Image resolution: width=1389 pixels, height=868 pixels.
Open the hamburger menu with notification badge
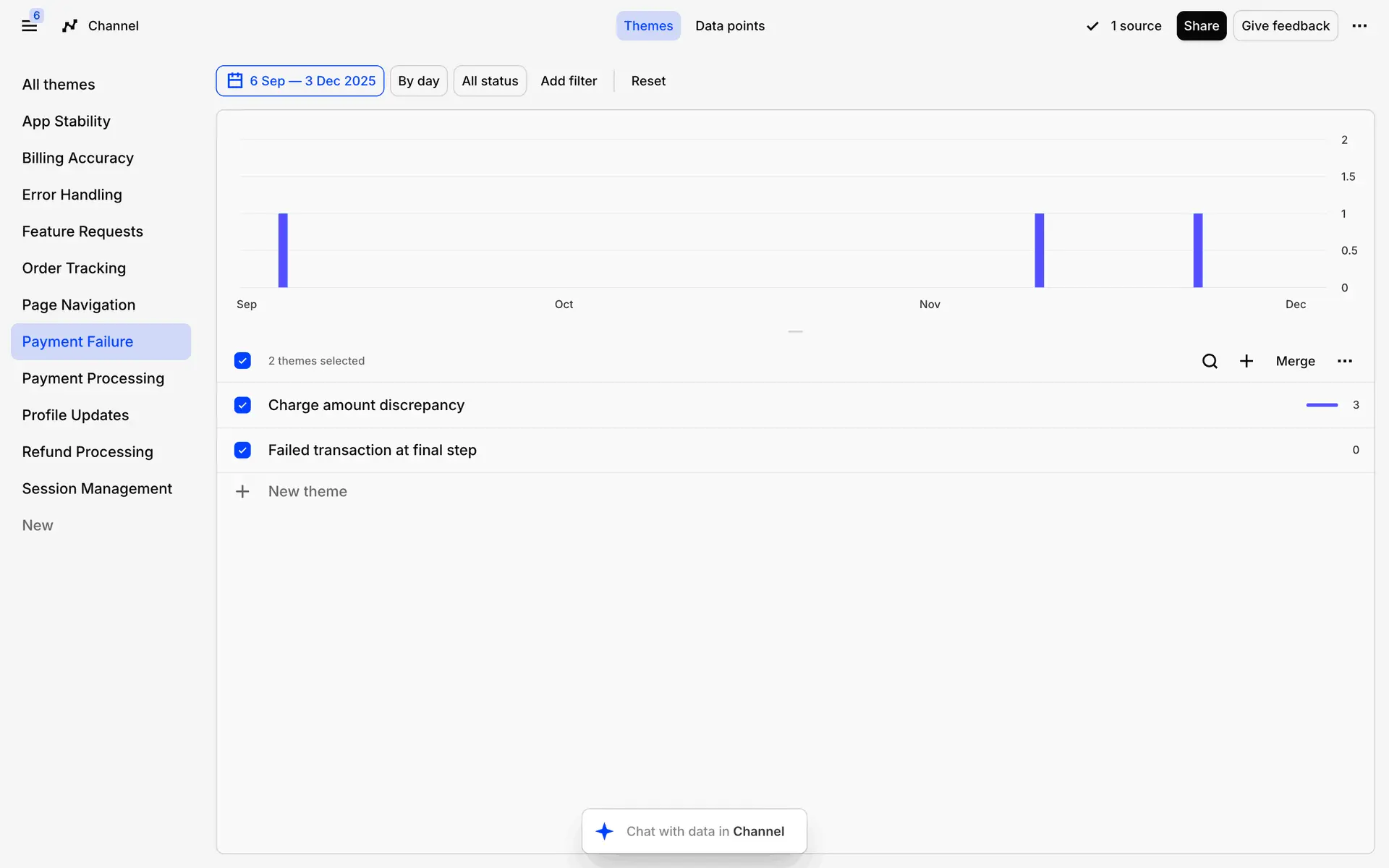pyautogui.click(x=29, y=26)
